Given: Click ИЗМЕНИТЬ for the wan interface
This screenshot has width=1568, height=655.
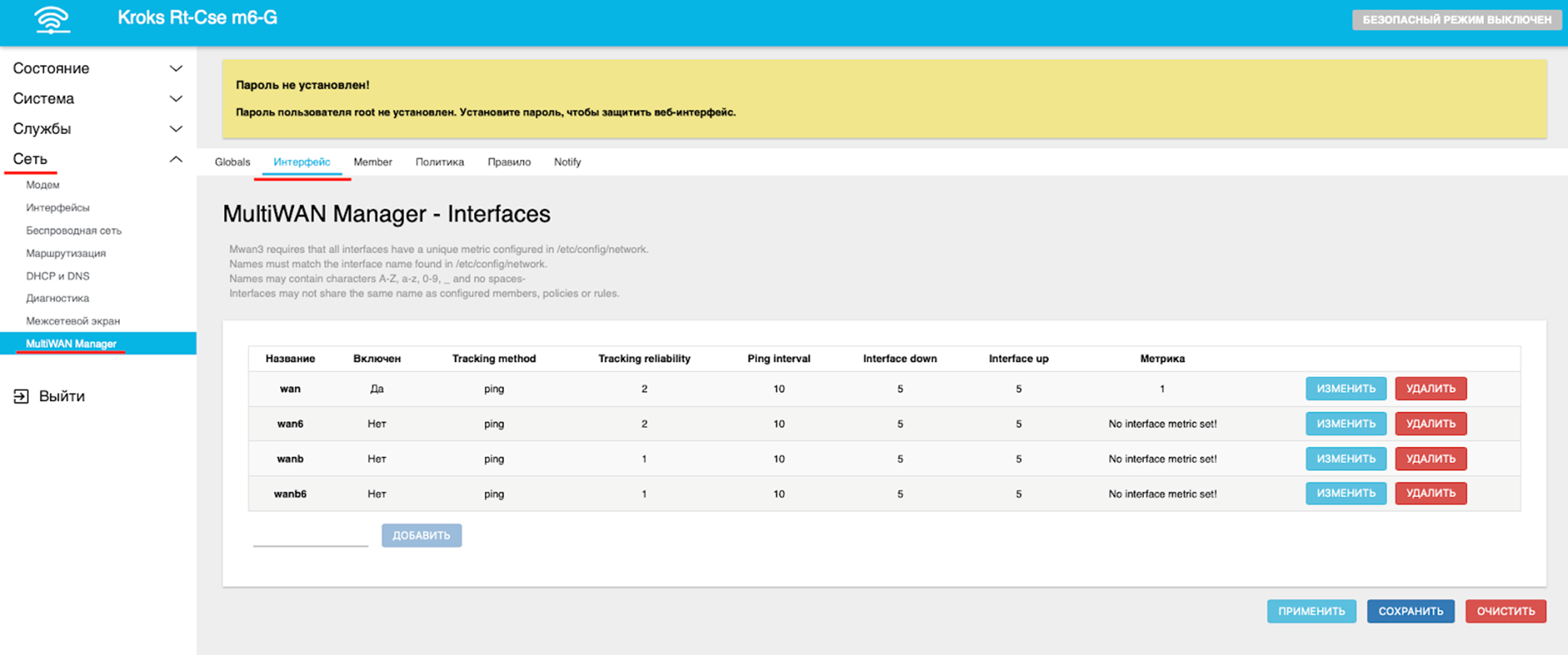Looking at the screenshot, I should 1345,388.
